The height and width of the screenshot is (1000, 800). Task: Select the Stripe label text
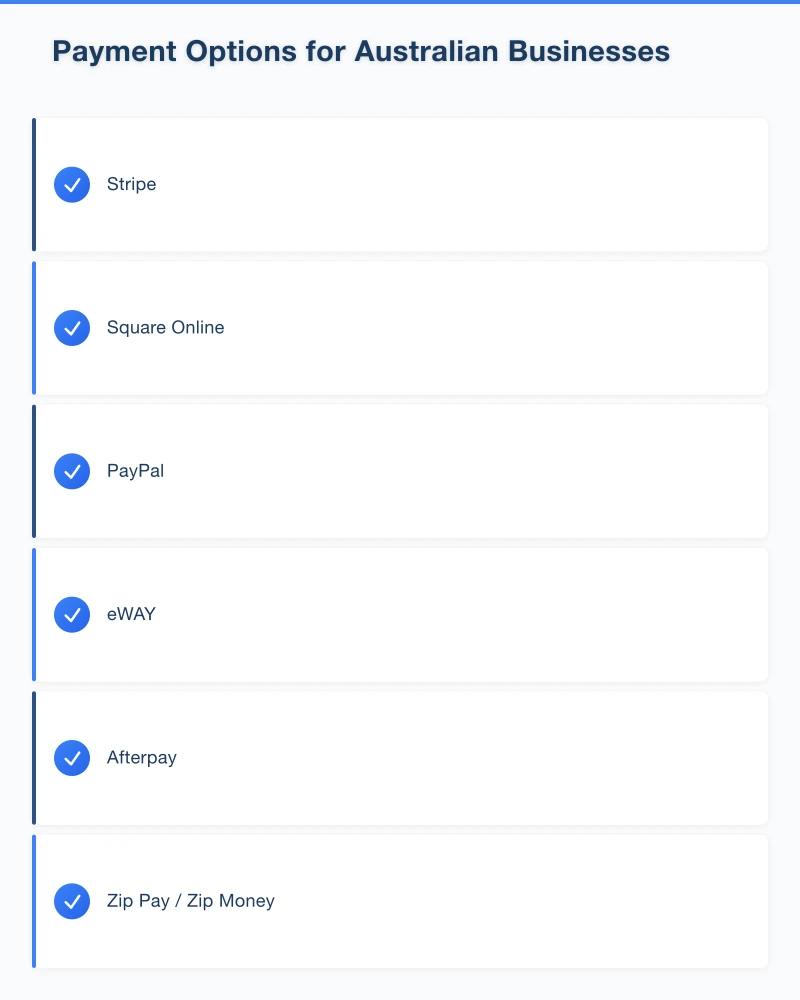click(x=132, y=185)
